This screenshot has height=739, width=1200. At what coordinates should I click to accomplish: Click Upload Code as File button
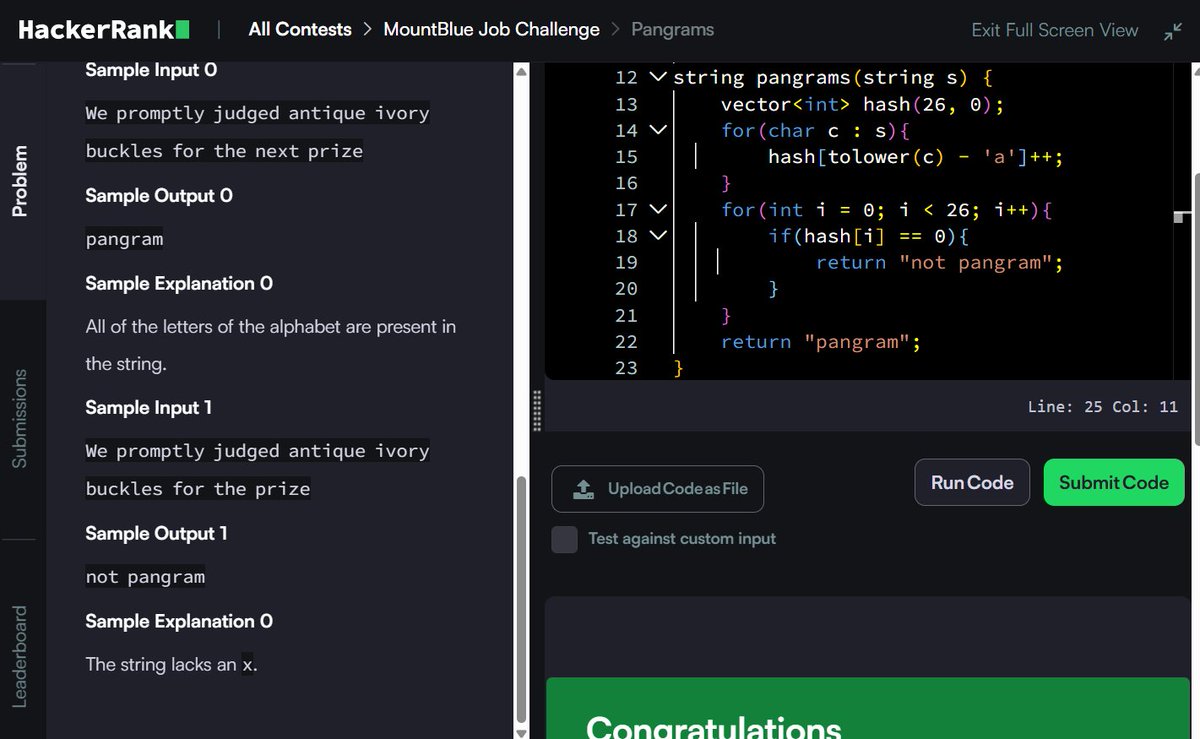point(658,489)
